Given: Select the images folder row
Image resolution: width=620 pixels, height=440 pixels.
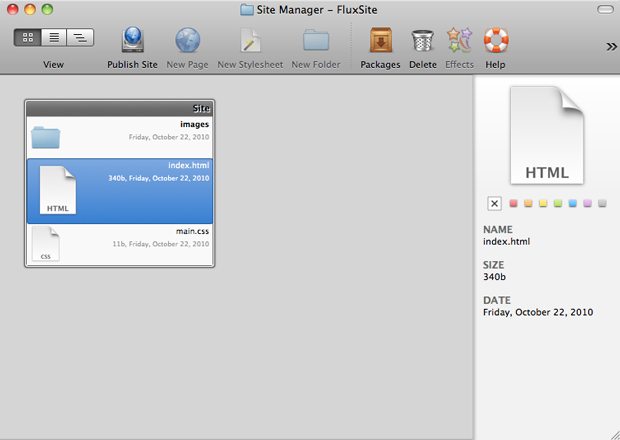Looking at the screenshot, I should coord(120,137).
